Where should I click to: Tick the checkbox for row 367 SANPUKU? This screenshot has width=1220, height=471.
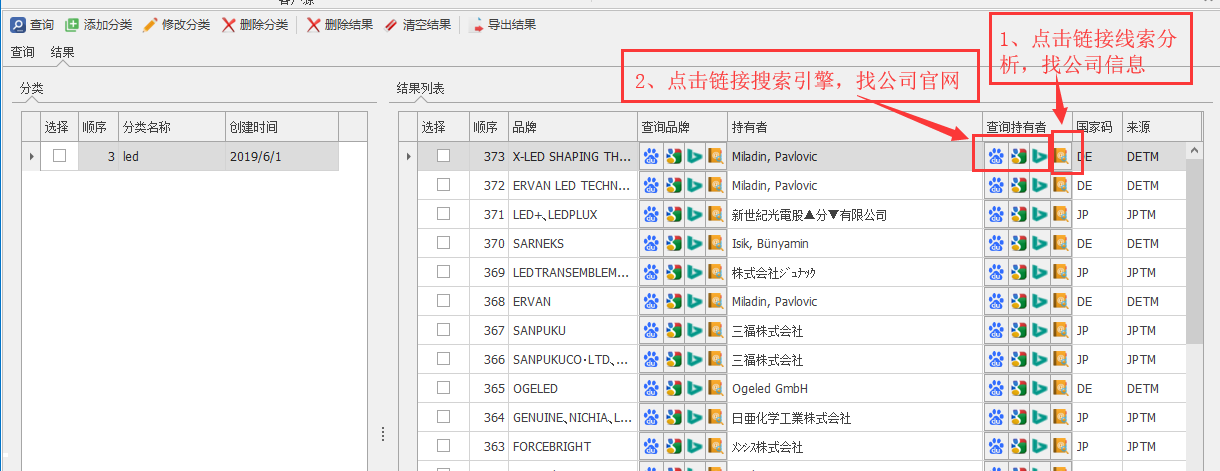444,330
